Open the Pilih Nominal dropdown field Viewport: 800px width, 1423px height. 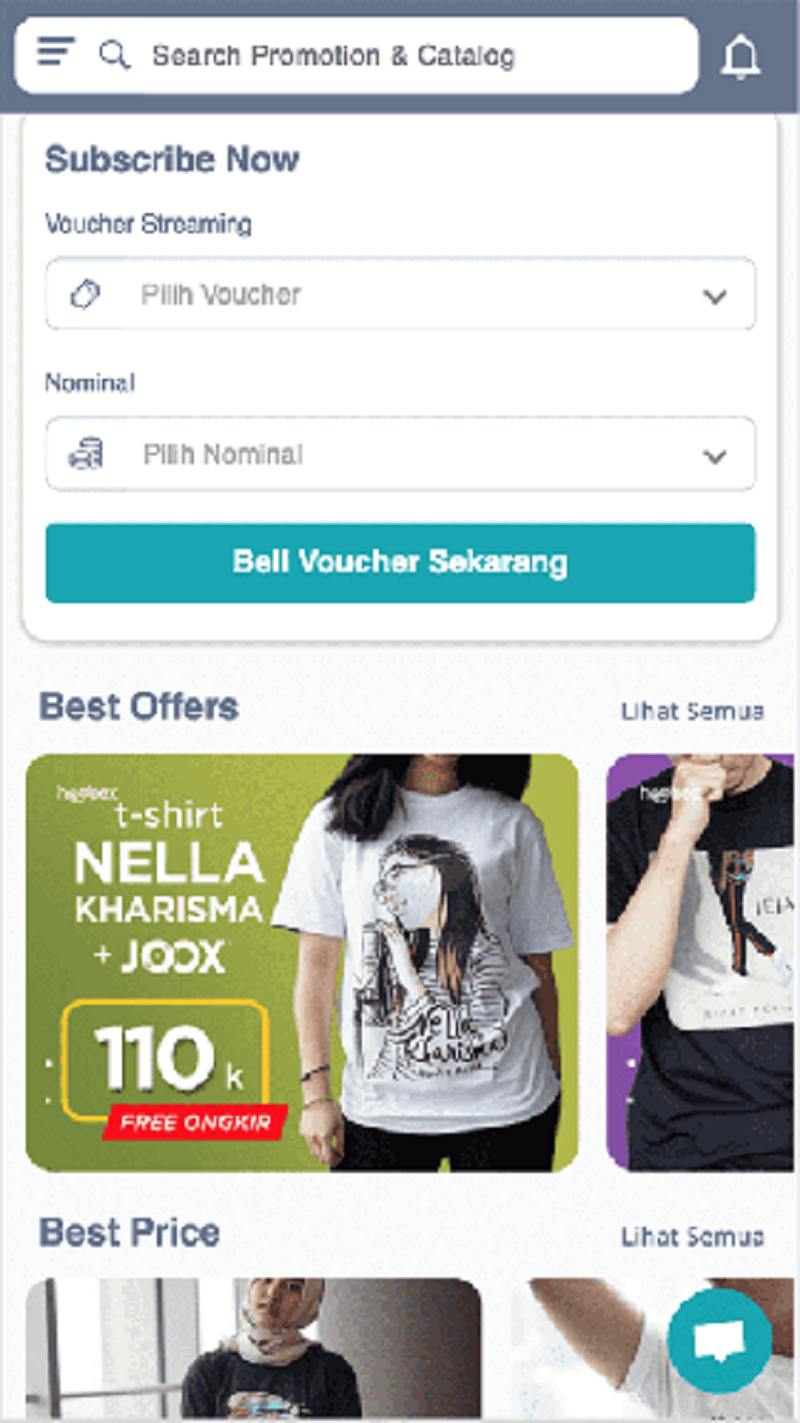[x=400, y=454]
